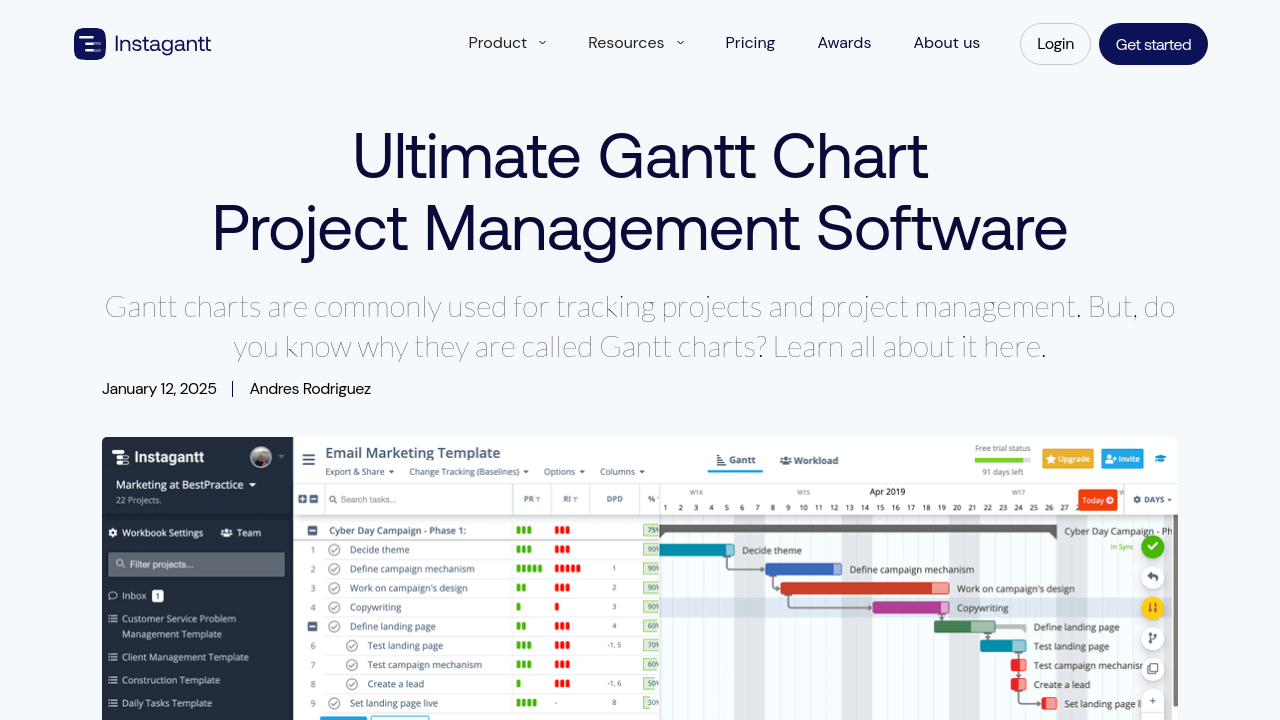Open the DAYS zoom level dropdown
The height and width of the screenshot is (720, 1280).
point(1153,499)
